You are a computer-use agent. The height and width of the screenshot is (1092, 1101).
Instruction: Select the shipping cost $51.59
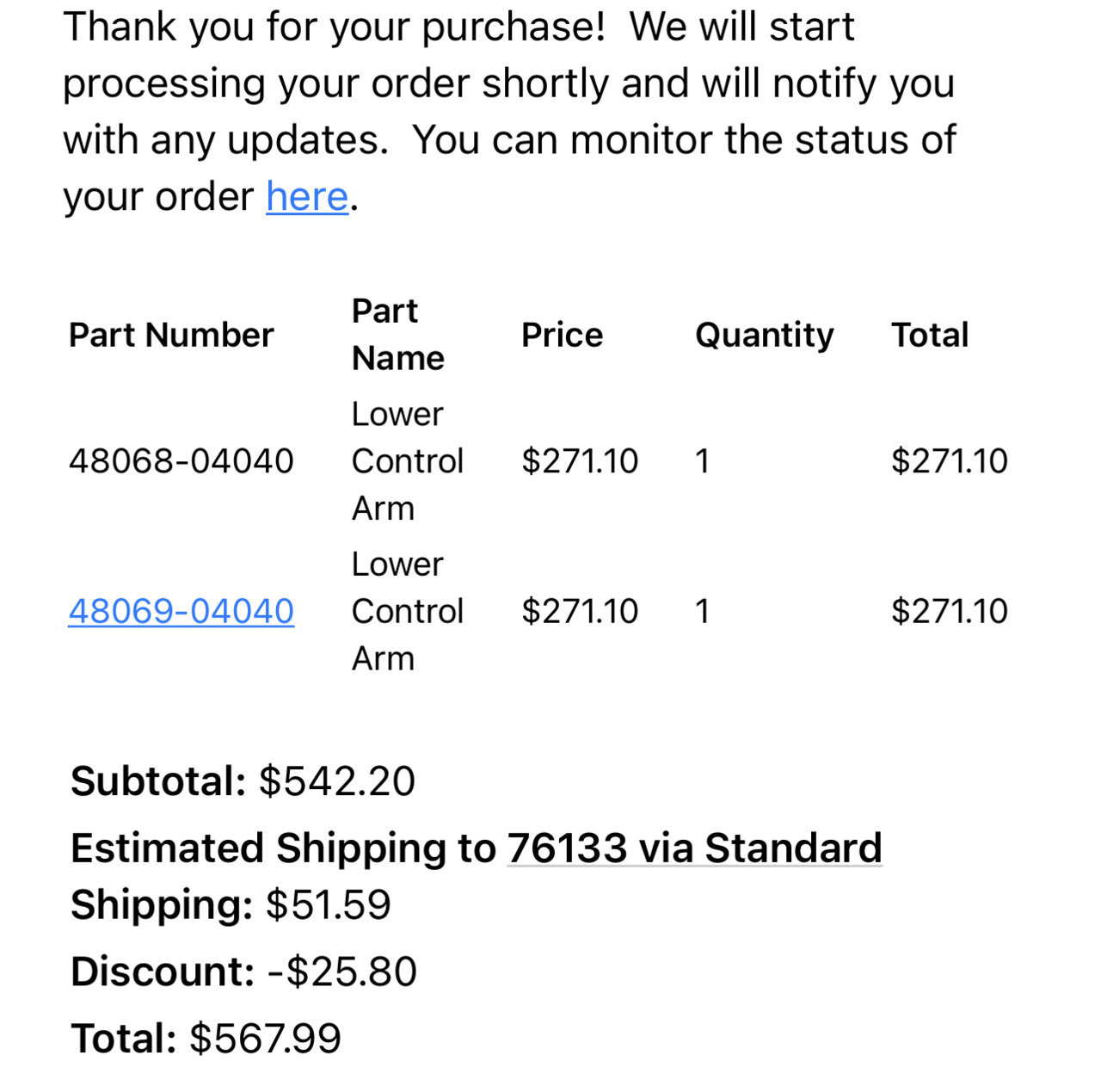tap(329, 905)
